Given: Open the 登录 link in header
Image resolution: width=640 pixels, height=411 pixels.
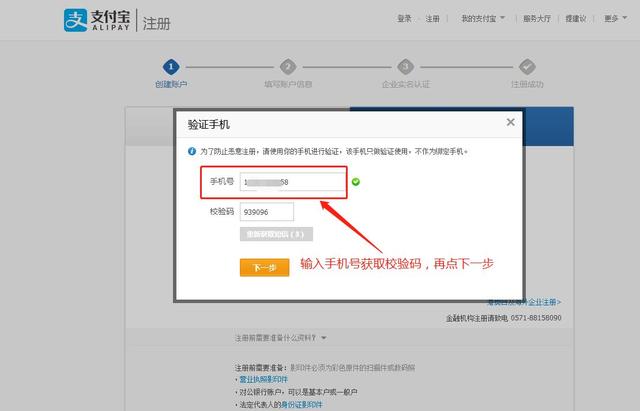Looking at the screenshot, I should point(404,19).
